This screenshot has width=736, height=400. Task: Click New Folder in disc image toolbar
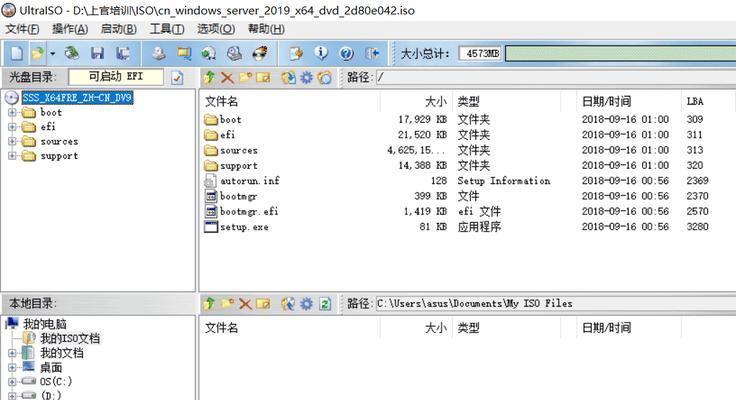(245, 77)
